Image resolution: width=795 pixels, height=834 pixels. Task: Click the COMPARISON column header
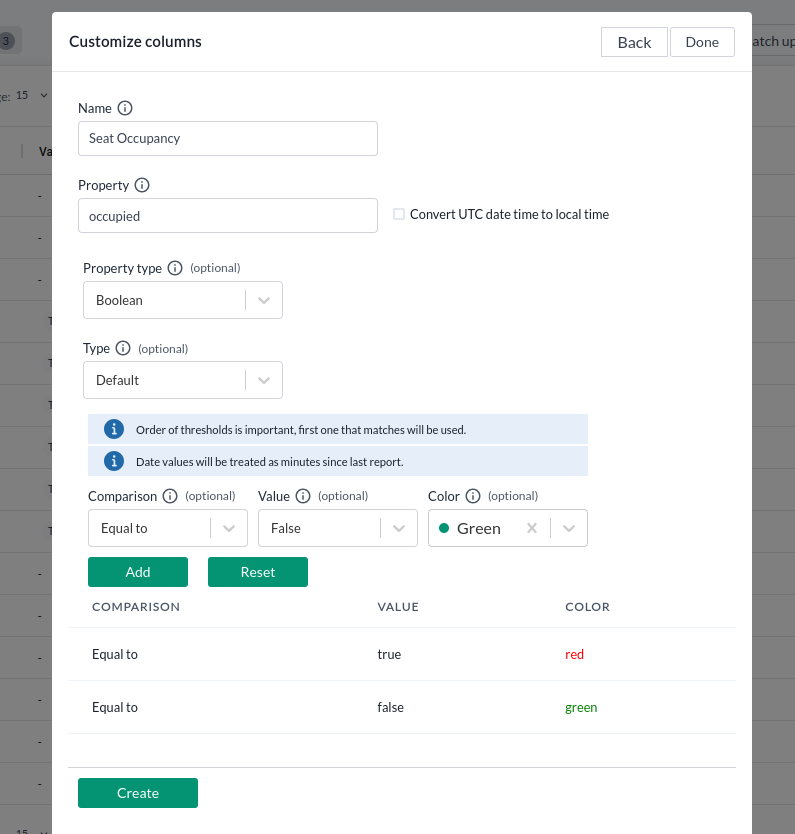[x=136, y=607]
